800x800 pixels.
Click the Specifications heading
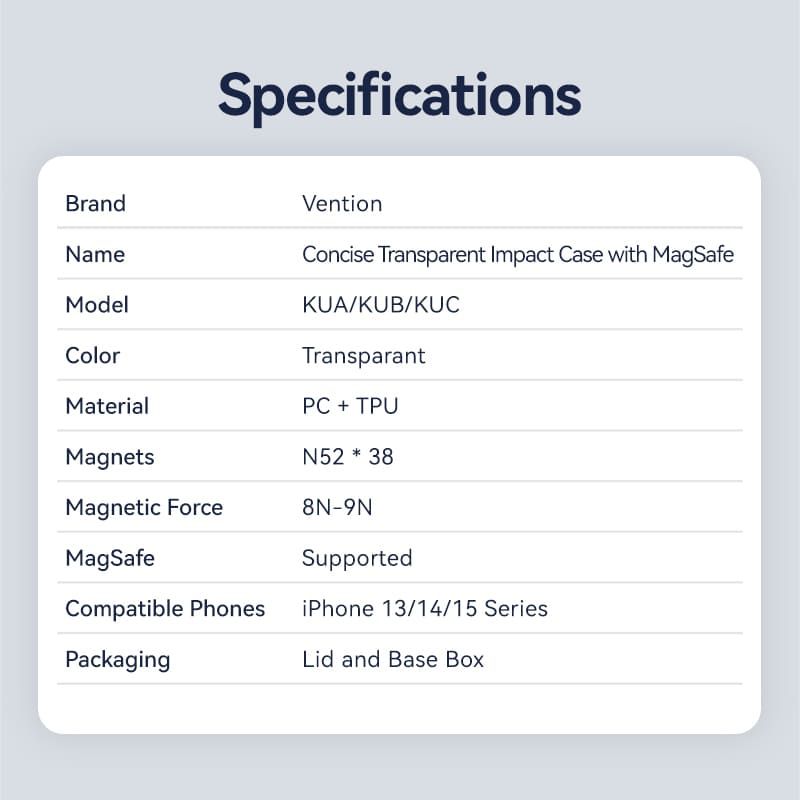[399, 97]
